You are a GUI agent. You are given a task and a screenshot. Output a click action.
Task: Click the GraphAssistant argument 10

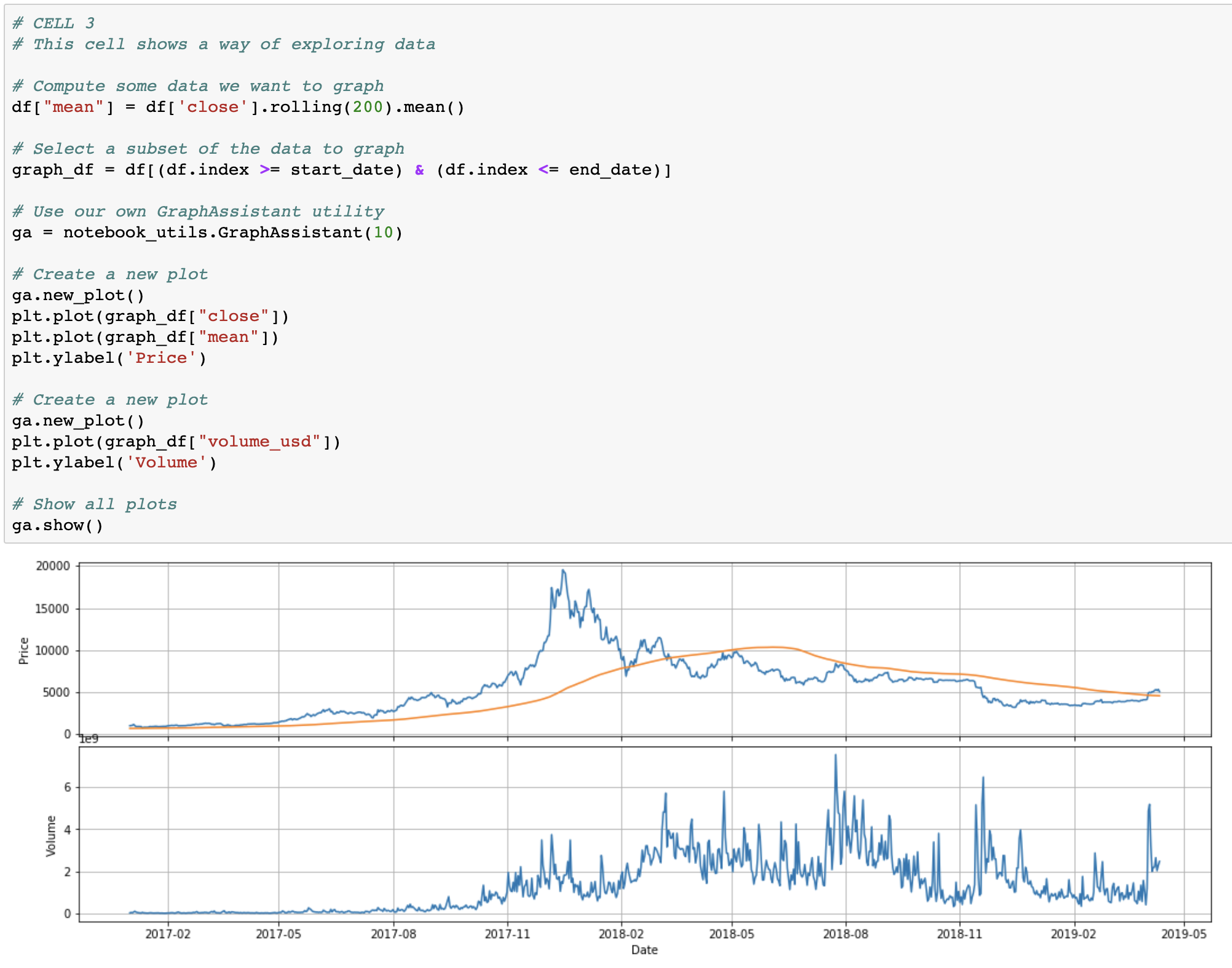[383, 232]
